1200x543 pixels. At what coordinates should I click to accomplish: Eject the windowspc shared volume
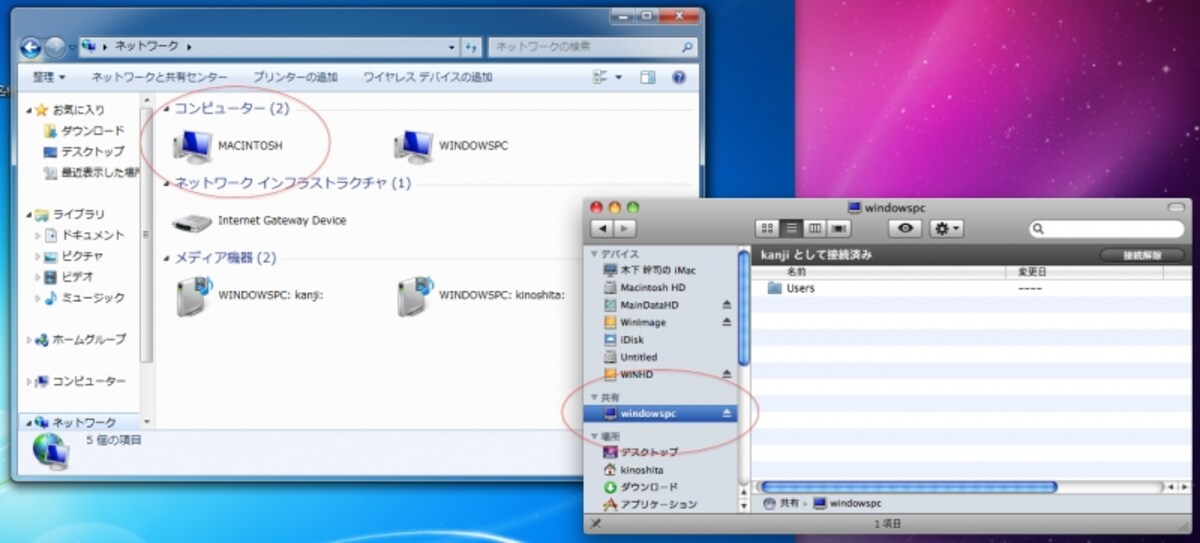click(x=727, y=413)
